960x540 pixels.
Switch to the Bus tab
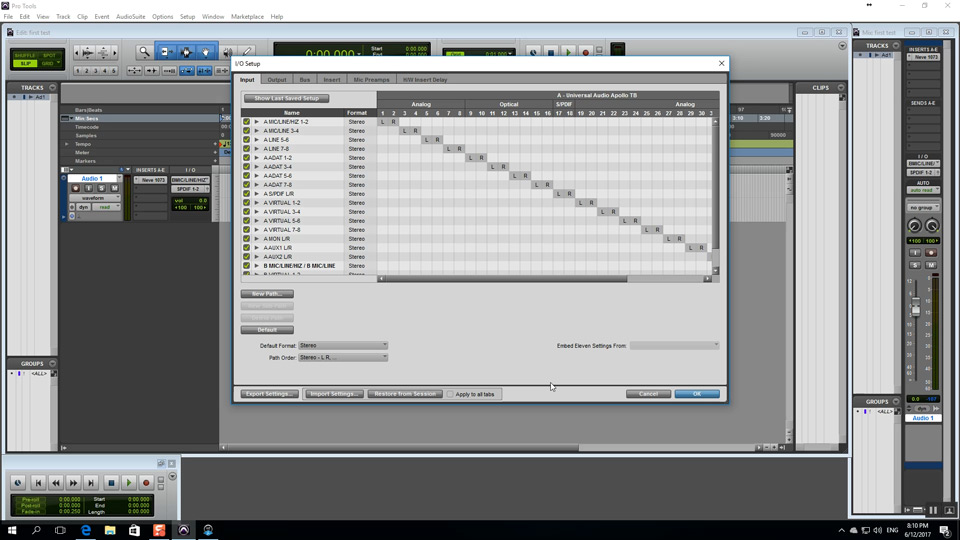click(305, 80)
